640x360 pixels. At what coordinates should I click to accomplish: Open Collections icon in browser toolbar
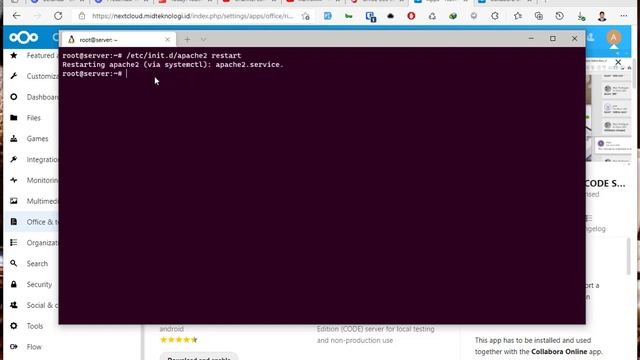point(539,16)
